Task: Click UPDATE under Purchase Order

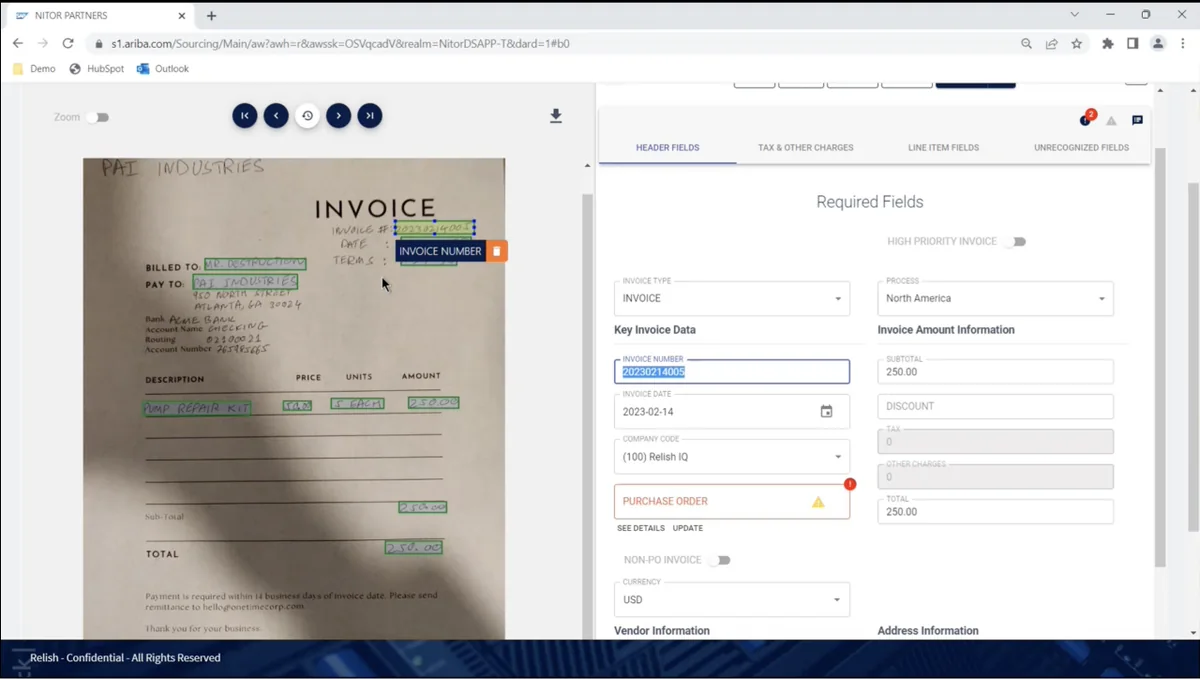Action: pos(688,528)
